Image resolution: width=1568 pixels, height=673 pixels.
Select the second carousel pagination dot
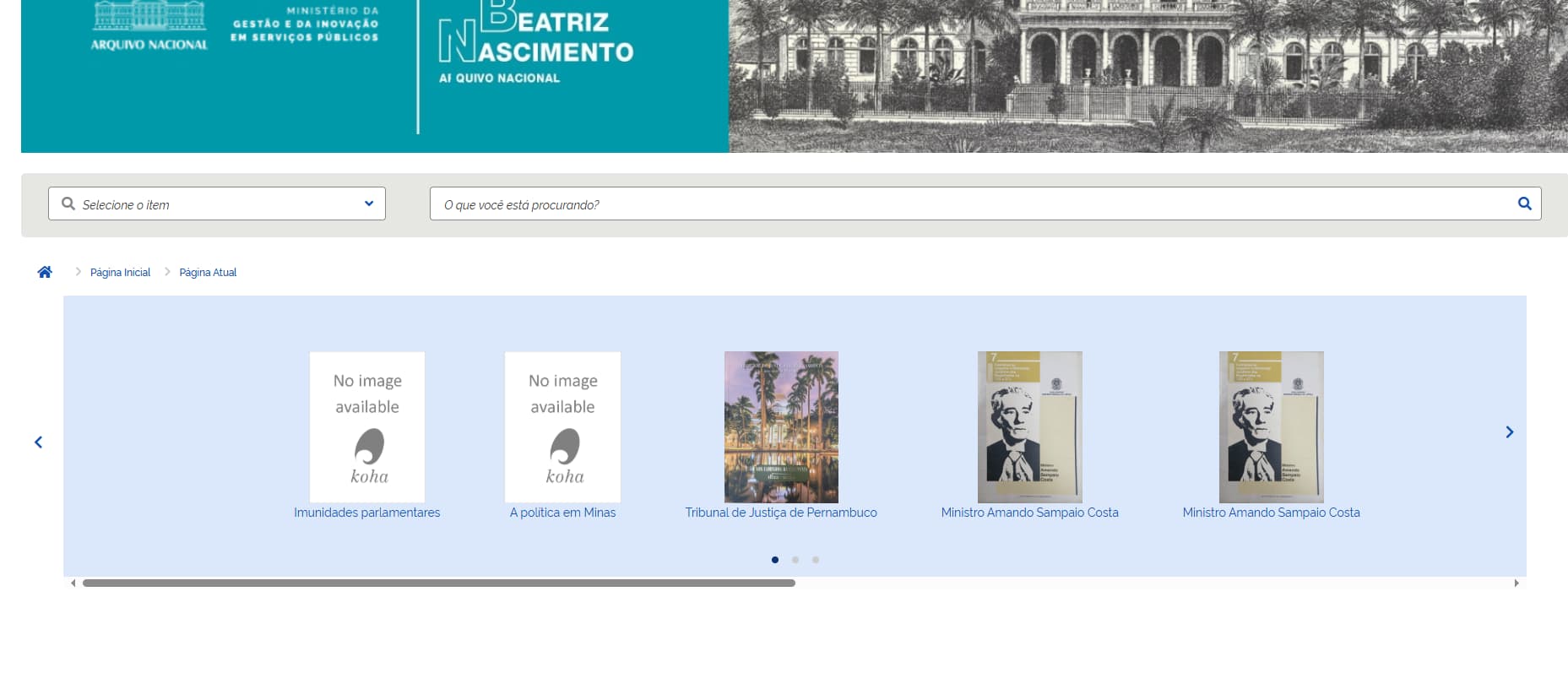click(x=795, y=560)
